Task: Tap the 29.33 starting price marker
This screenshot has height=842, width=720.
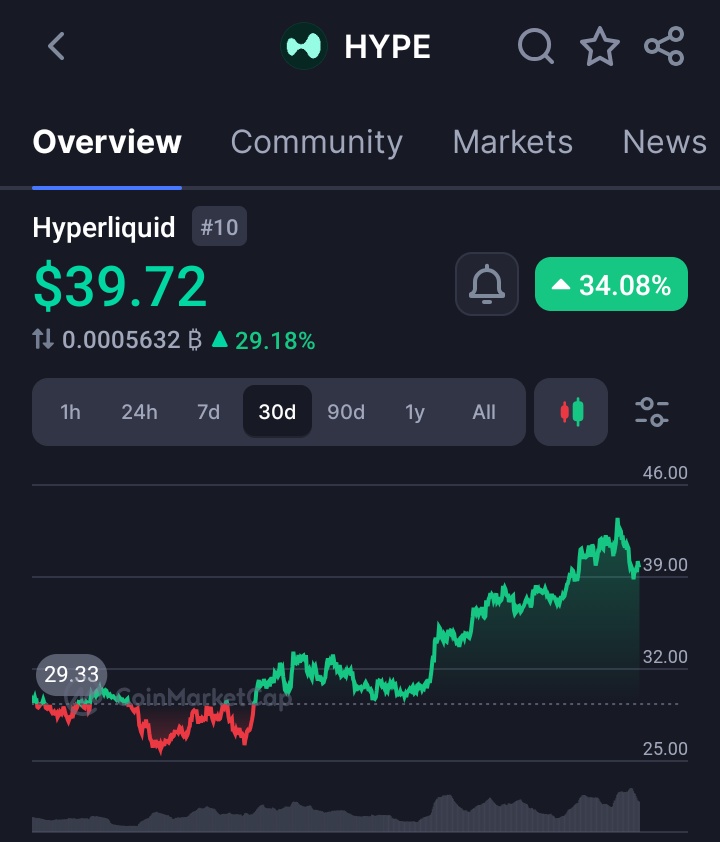Action: tap(71, 674)
